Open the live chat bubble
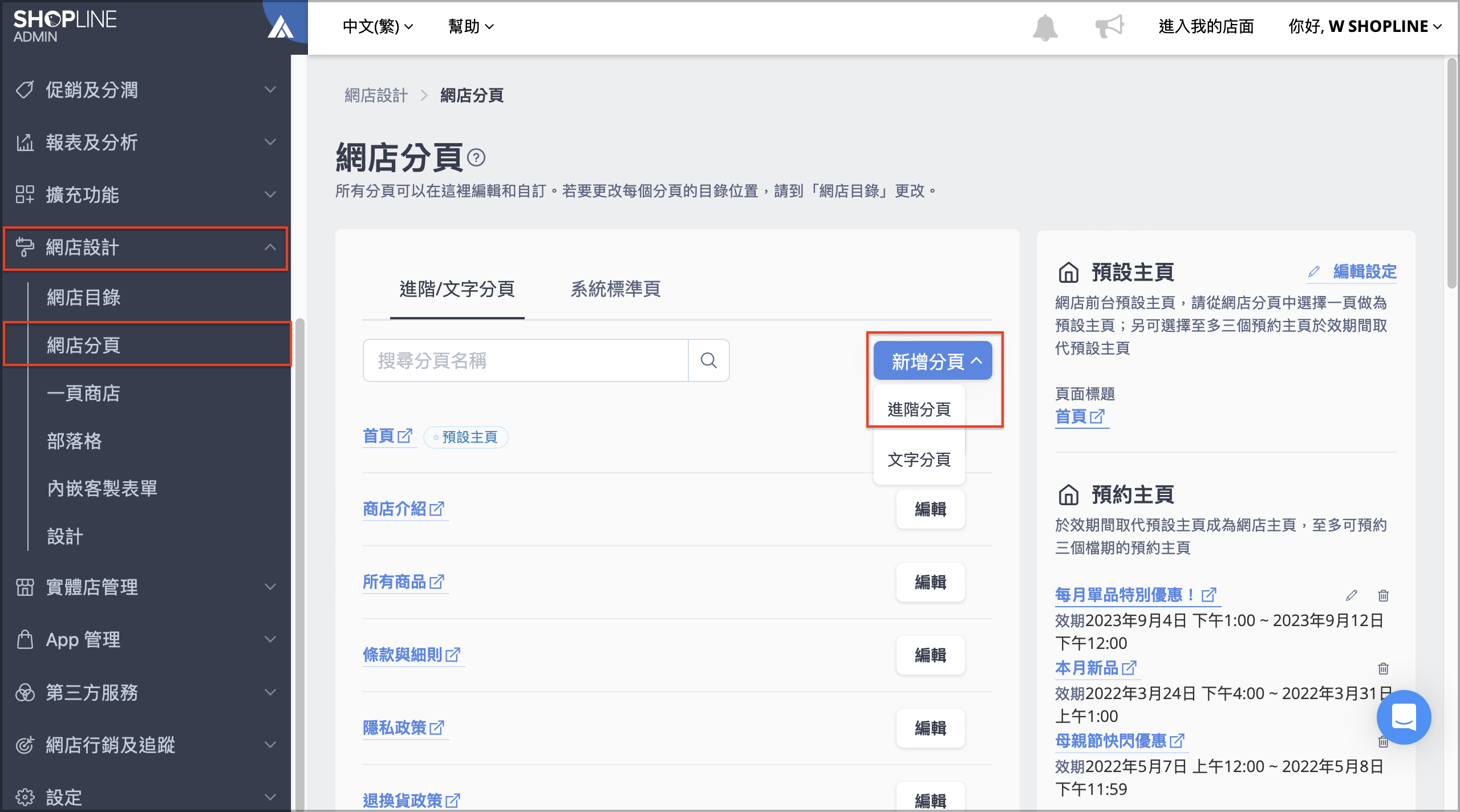1460x812 pixels. tap(1404, 717)
